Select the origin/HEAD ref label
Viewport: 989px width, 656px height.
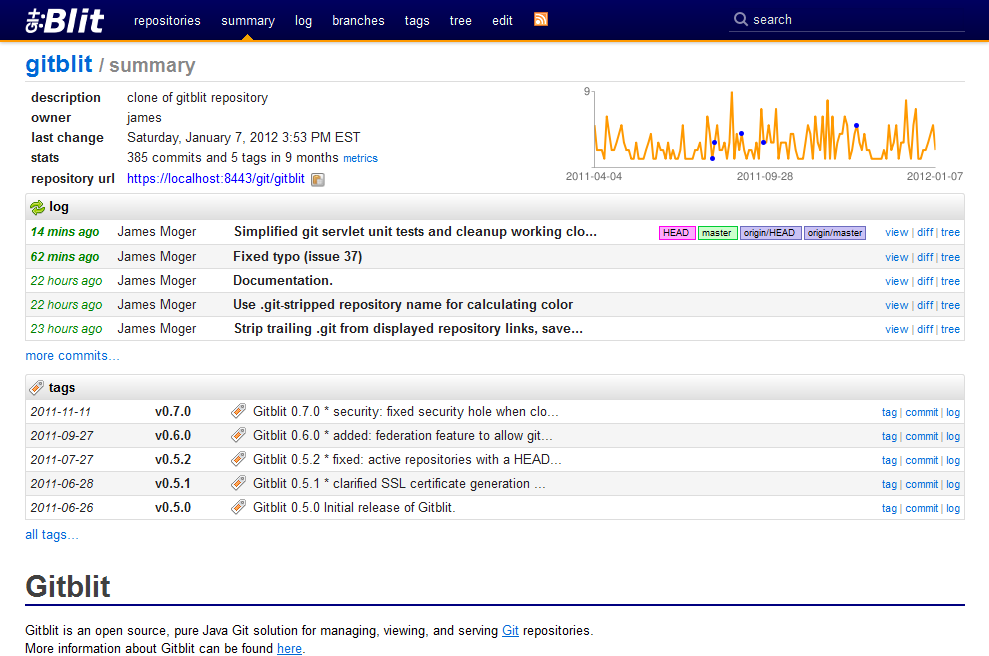[x=770, y=233]
